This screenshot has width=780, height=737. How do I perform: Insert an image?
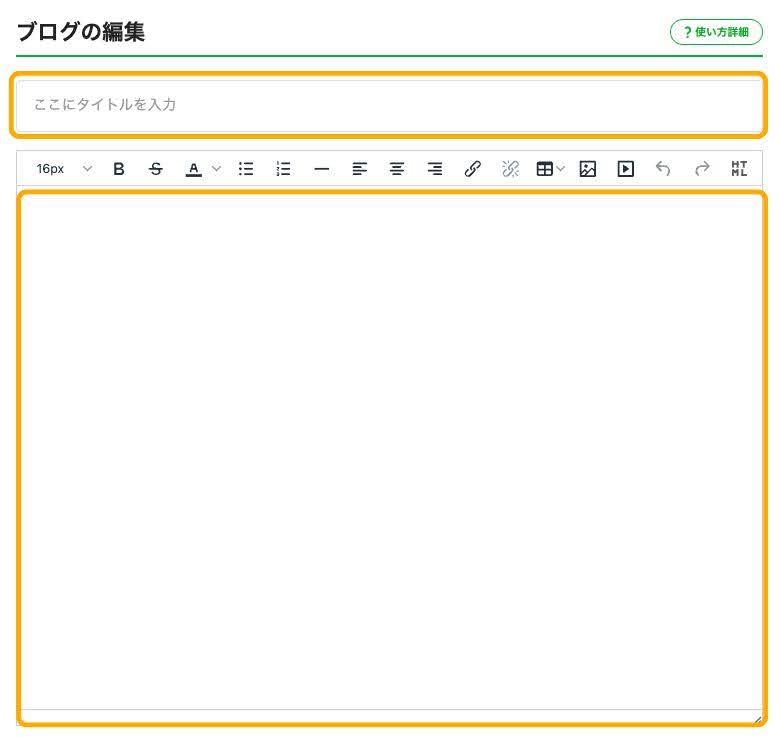(x=587, y=169)
